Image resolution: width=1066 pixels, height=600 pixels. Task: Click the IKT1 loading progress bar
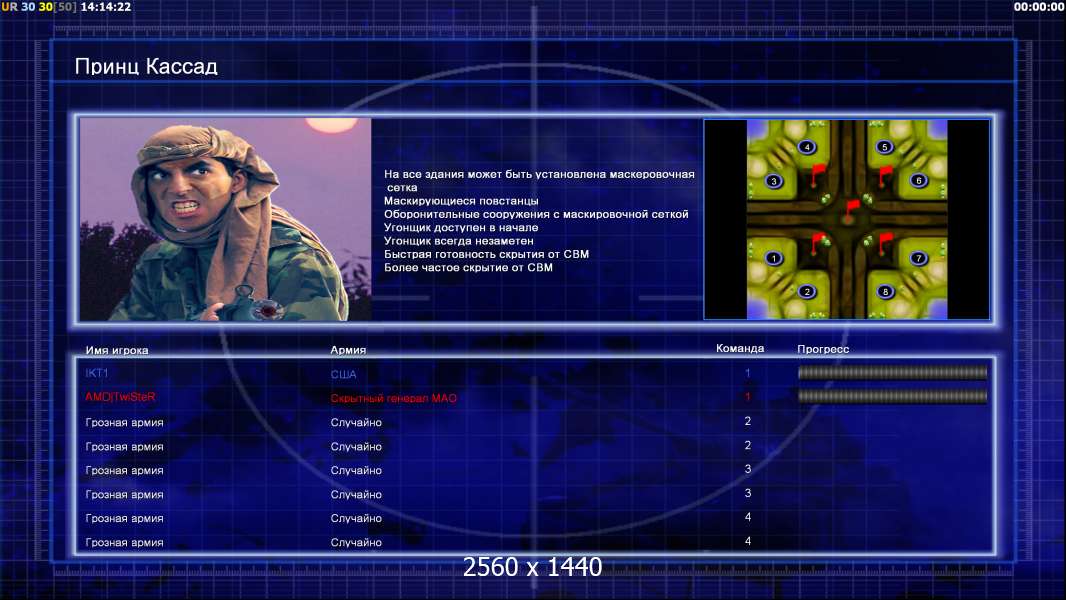[892, 372]
